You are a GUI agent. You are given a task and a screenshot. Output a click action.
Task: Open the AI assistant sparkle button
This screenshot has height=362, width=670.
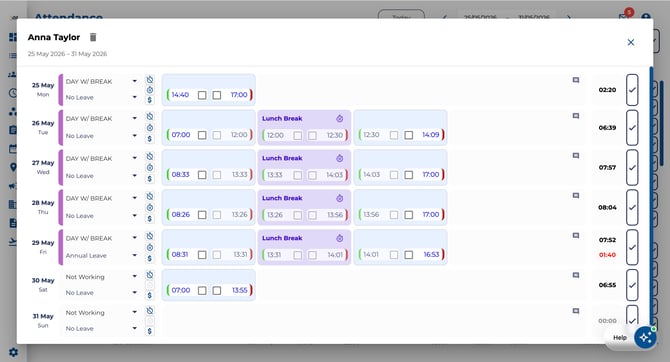(645, 338)
